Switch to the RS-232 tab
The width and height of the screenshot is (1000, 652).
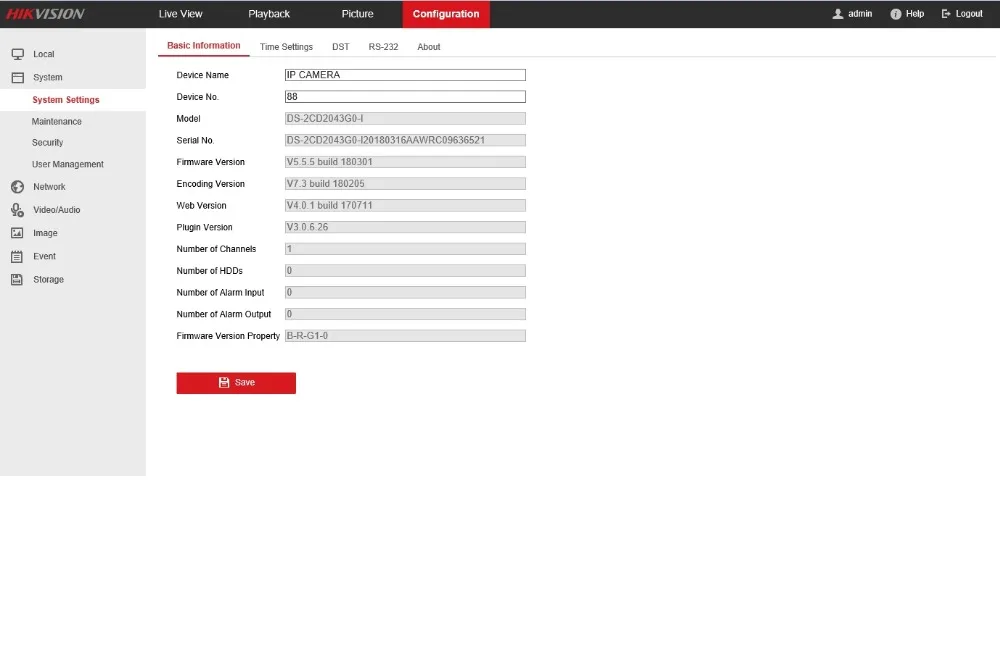point(383,47)
